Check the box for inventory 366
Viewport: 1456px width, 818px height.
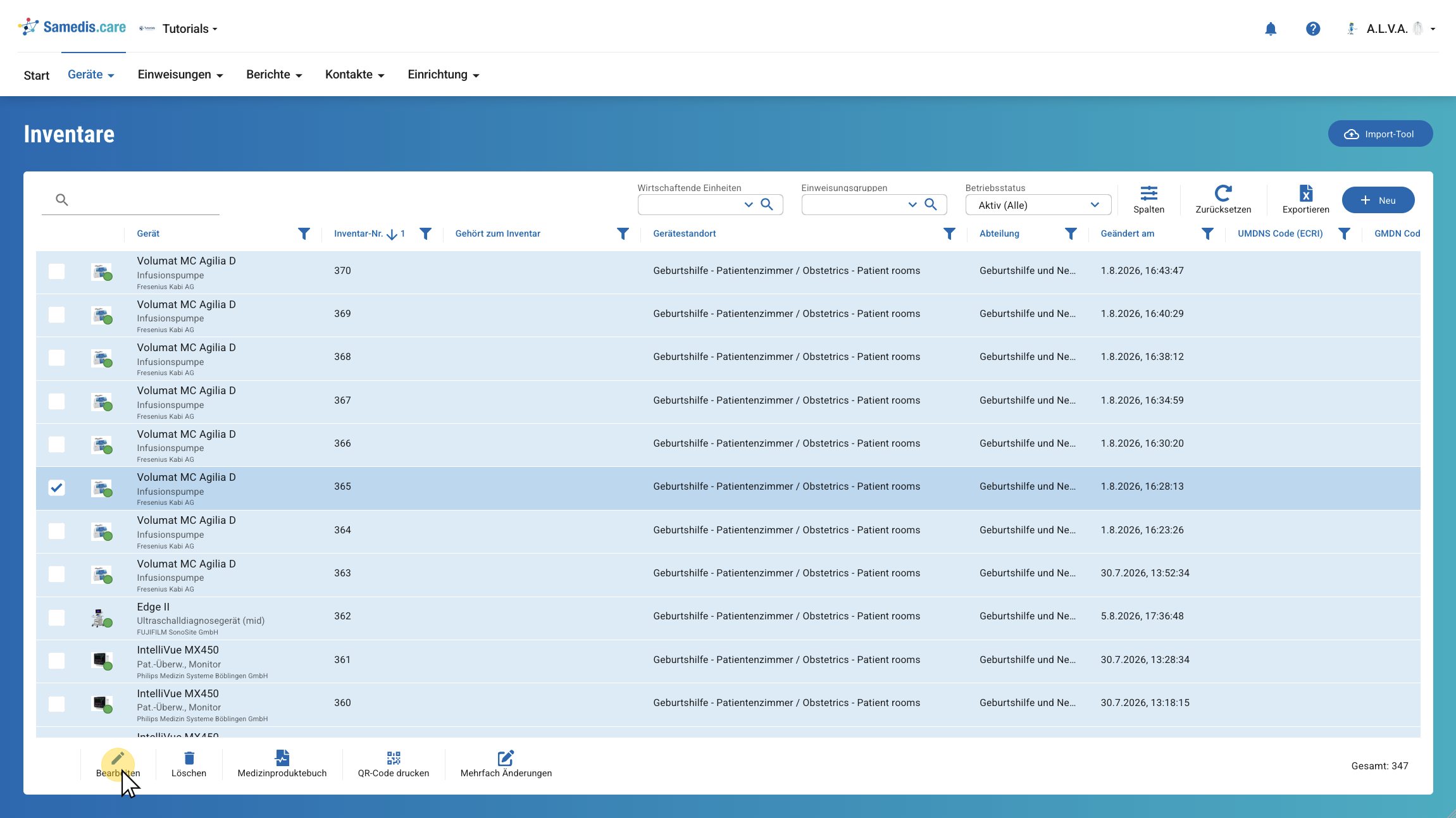tap(57, 445)
